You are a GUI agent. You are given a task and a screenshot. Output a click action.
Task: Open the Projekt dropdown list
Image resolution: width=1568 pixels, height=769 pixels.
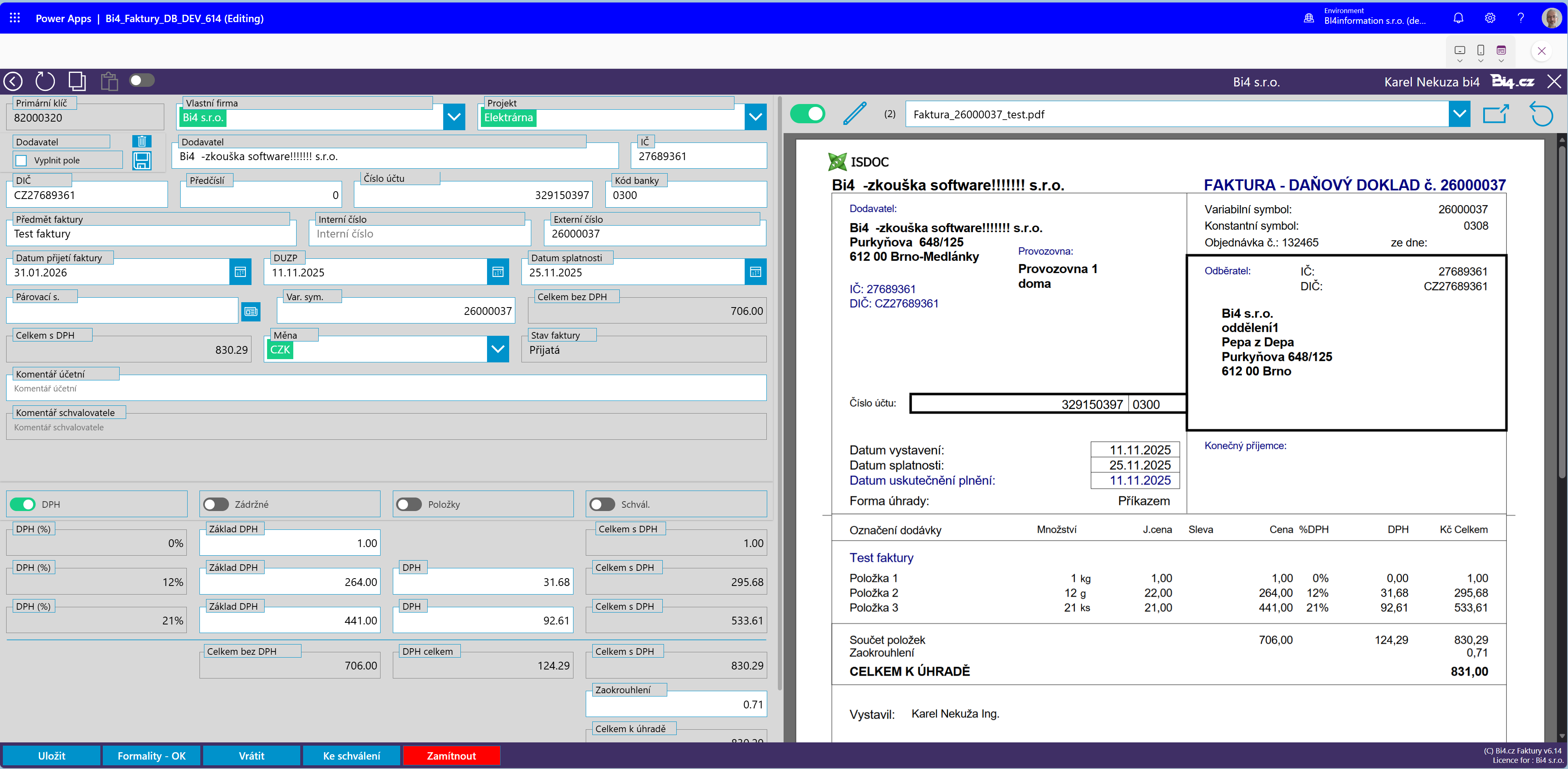pyautogui.click(x=755, y=117)
